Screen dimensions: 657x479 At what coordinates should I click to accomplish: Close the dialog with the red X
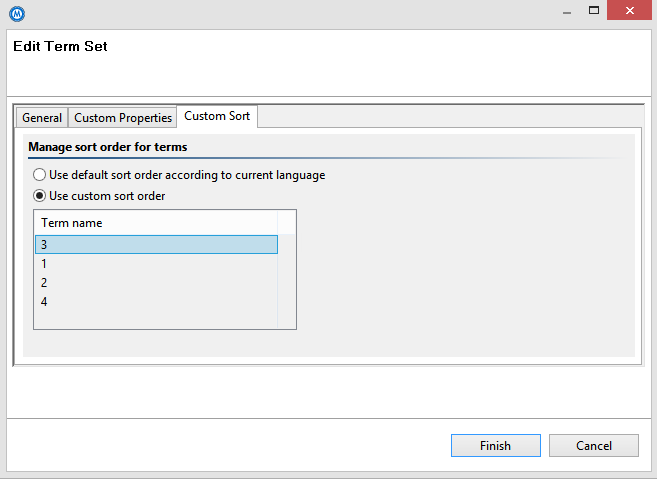tap(630, 11)
